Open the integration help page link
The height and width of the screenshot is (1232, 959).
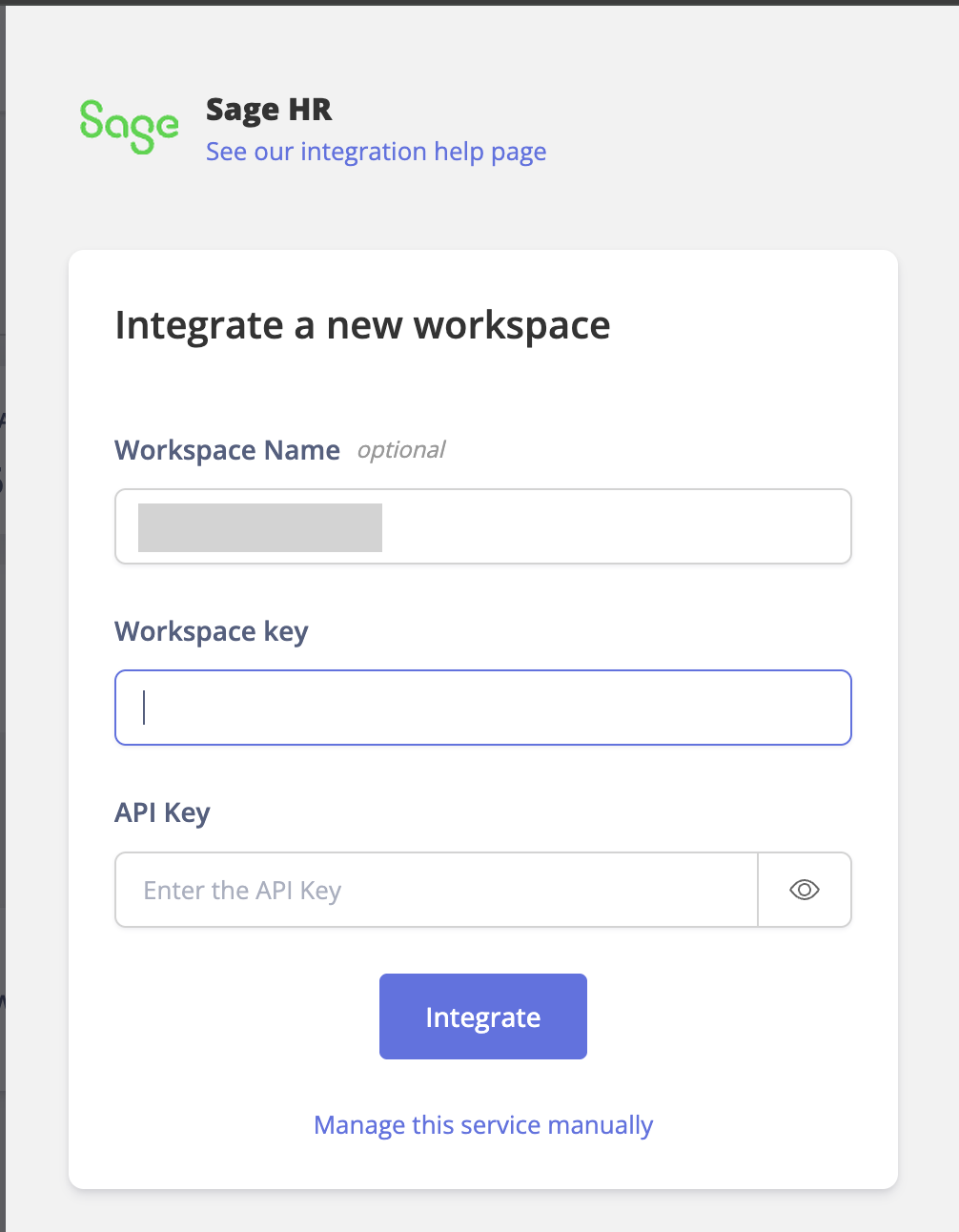point(377,152)
